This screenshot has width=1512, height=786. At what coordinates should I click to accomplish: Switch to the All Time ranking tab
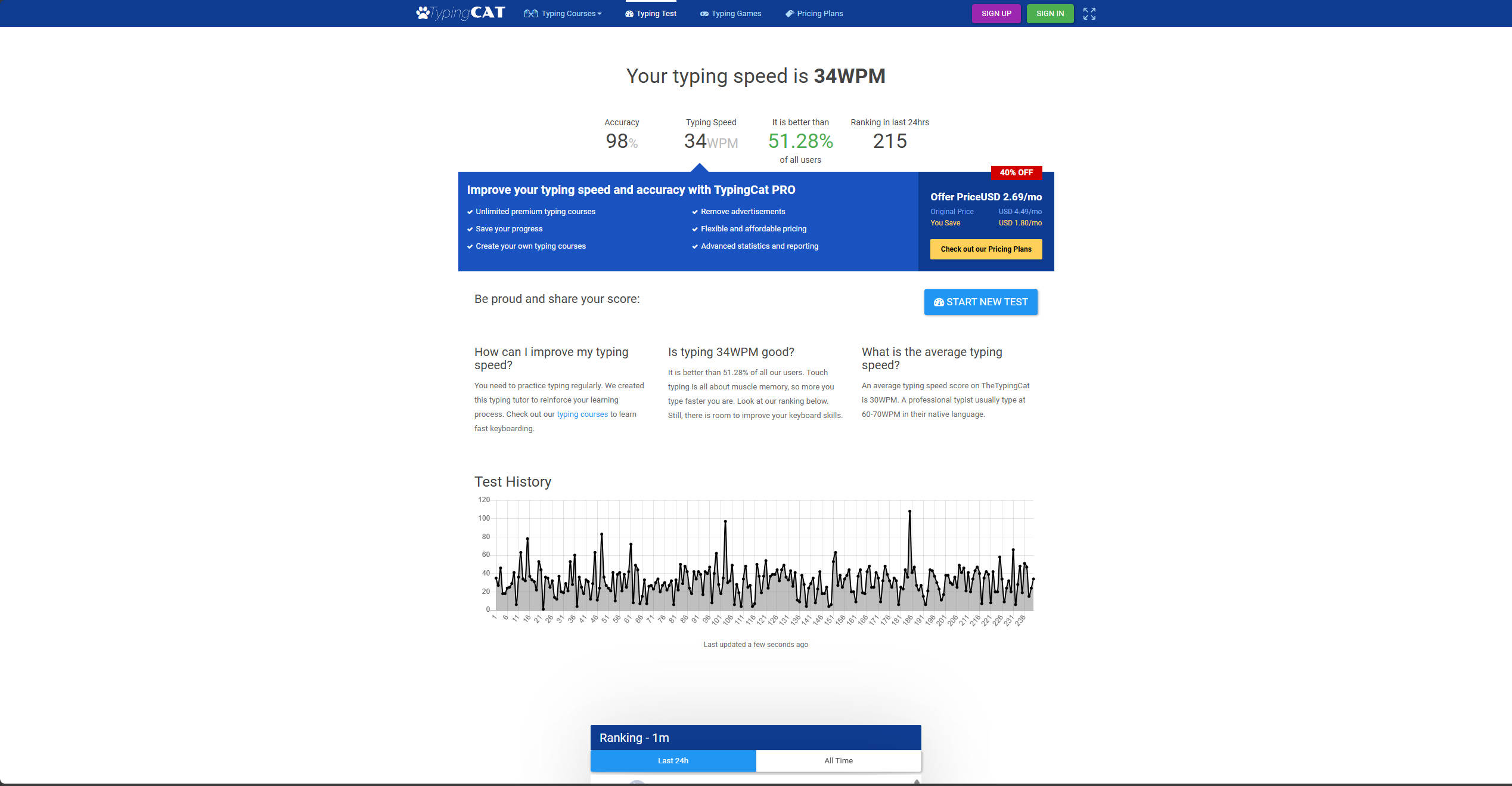(838, 760)
